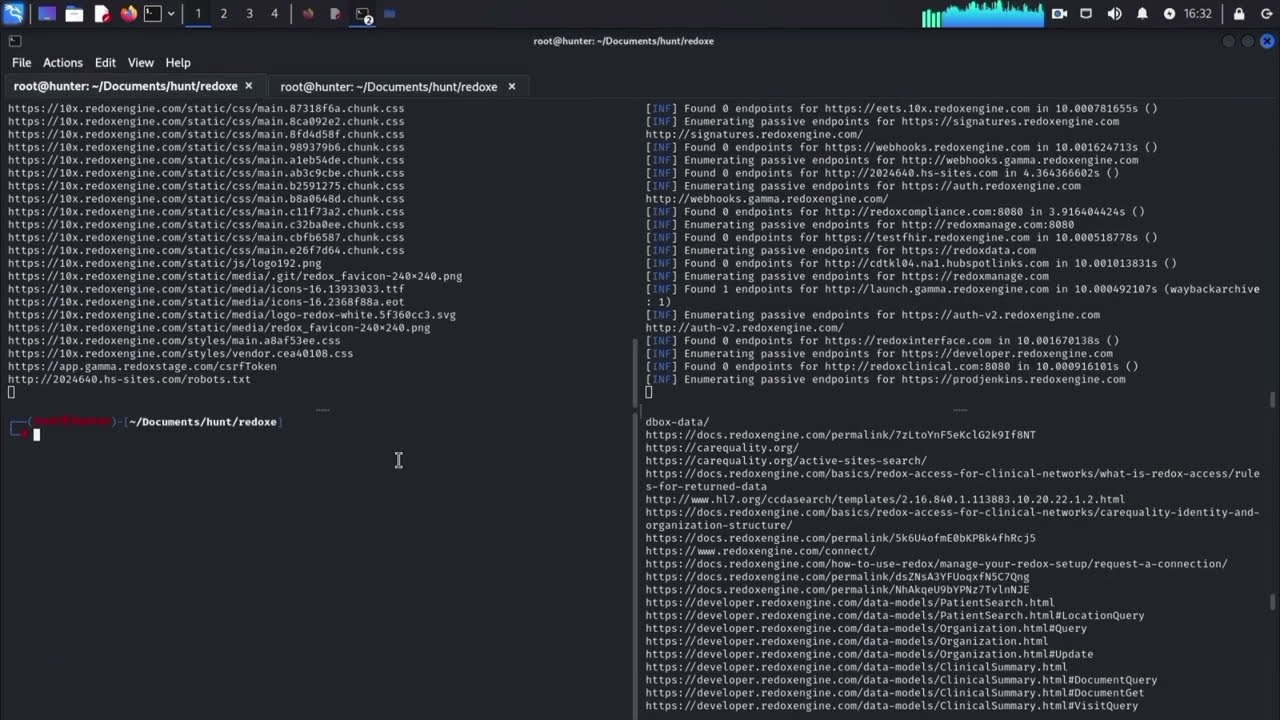
Task: Expand the terminal launcher dropdown arrow
Action: tap(171, 14)
